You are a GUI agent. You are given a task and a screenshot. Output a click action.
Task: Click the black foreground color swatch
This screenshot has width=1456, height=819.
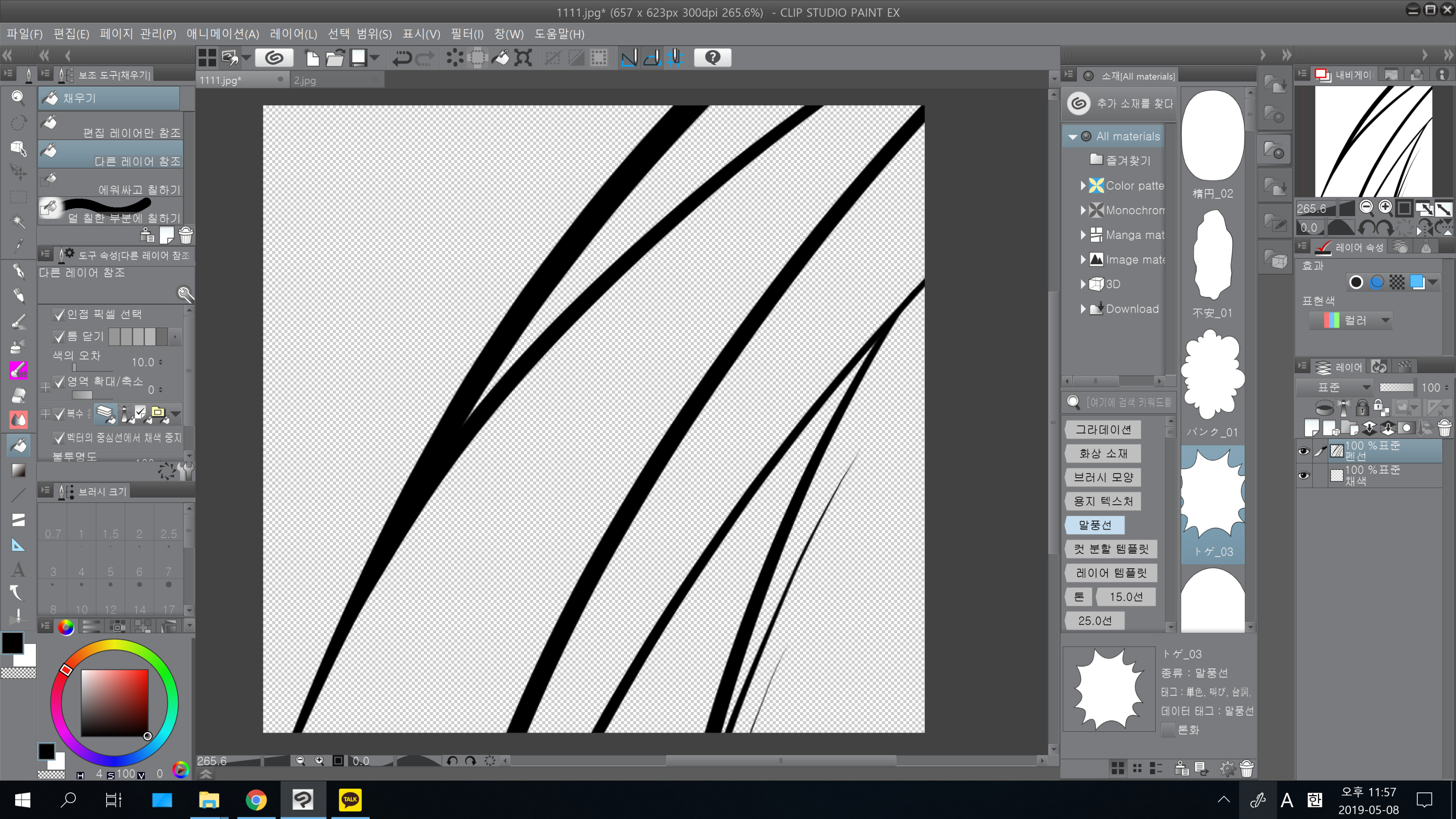pos(13,643)
